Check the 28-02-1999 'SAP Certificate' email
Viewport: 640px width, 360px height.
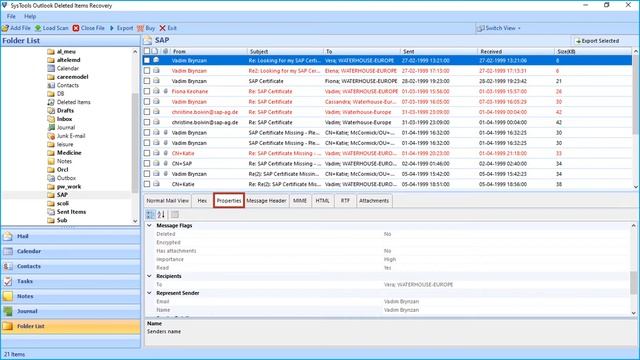coord(147,81)
